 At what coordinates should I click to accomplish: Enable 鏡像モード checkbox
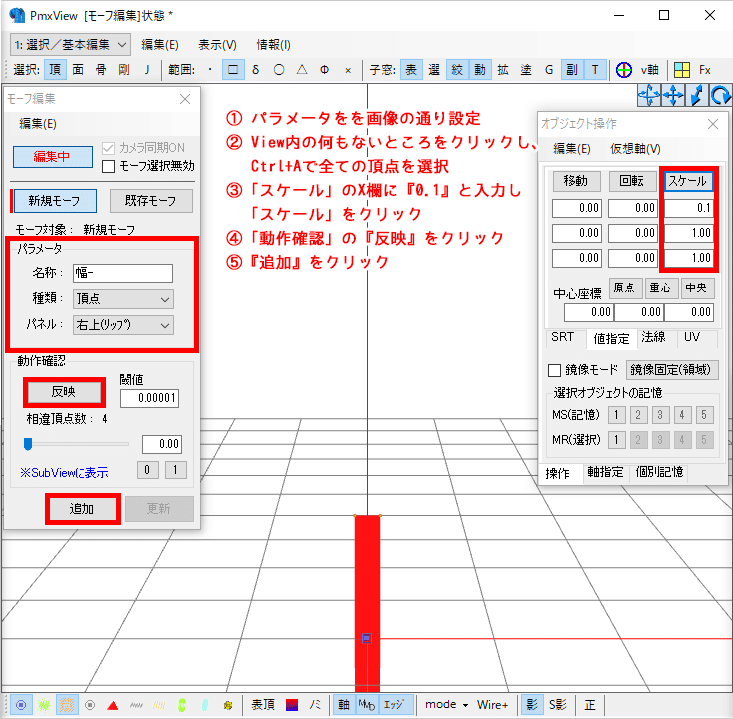click(554, 370)
